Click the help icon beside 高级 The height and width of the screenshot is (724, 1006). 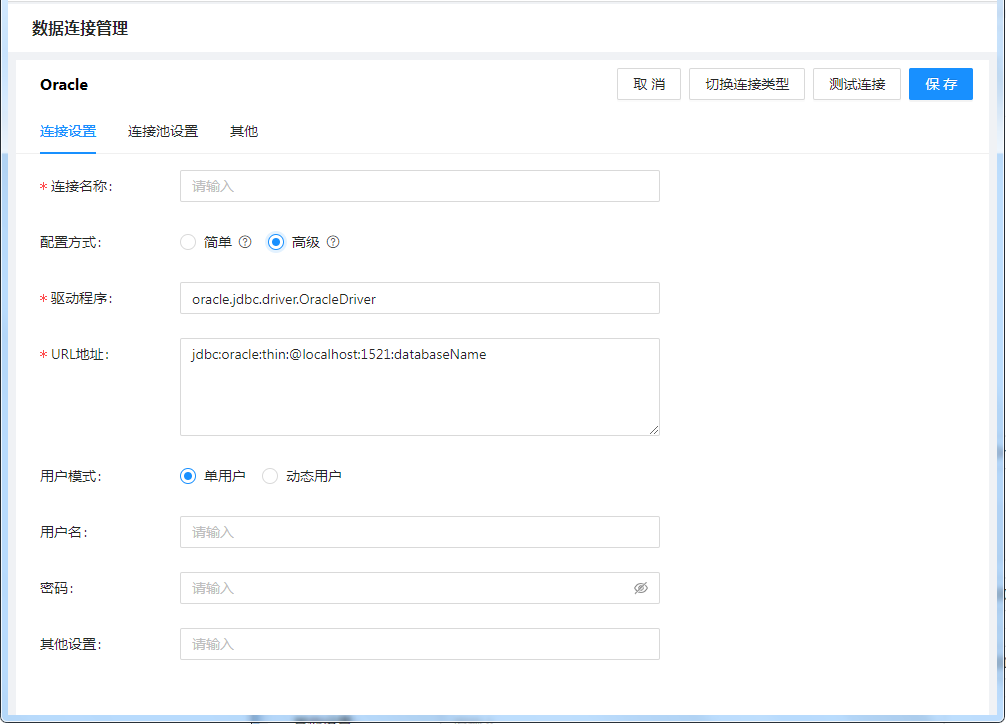333,242
